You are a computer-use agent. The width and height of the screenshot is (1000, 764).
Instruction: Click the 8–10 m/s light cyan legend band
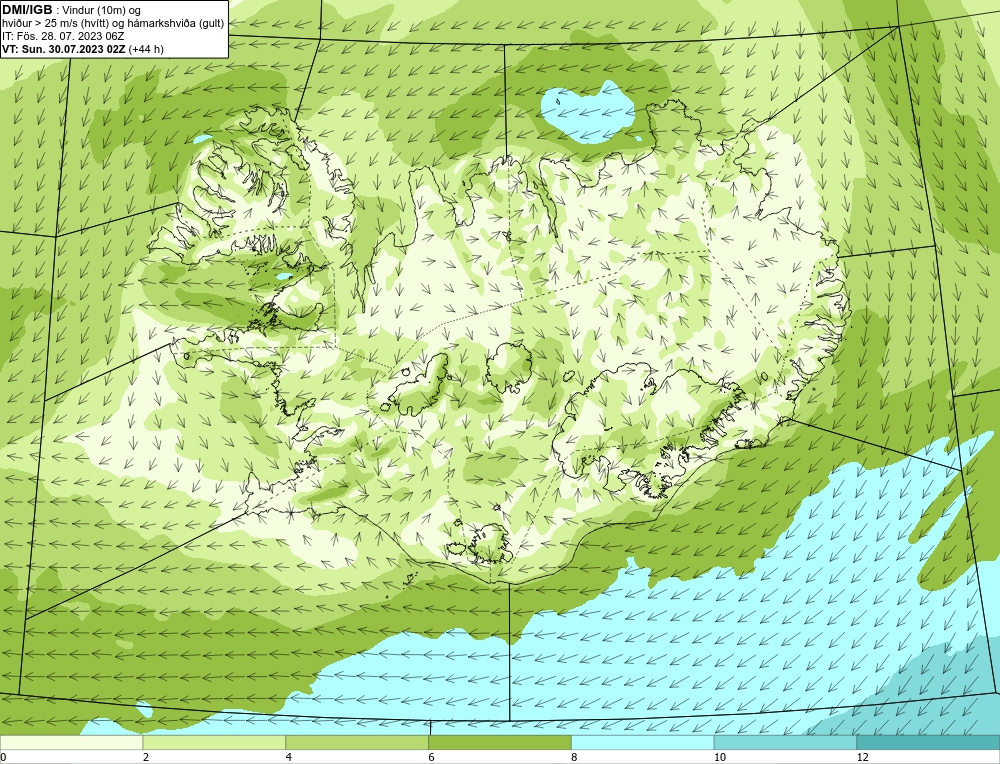click(643, 742)
